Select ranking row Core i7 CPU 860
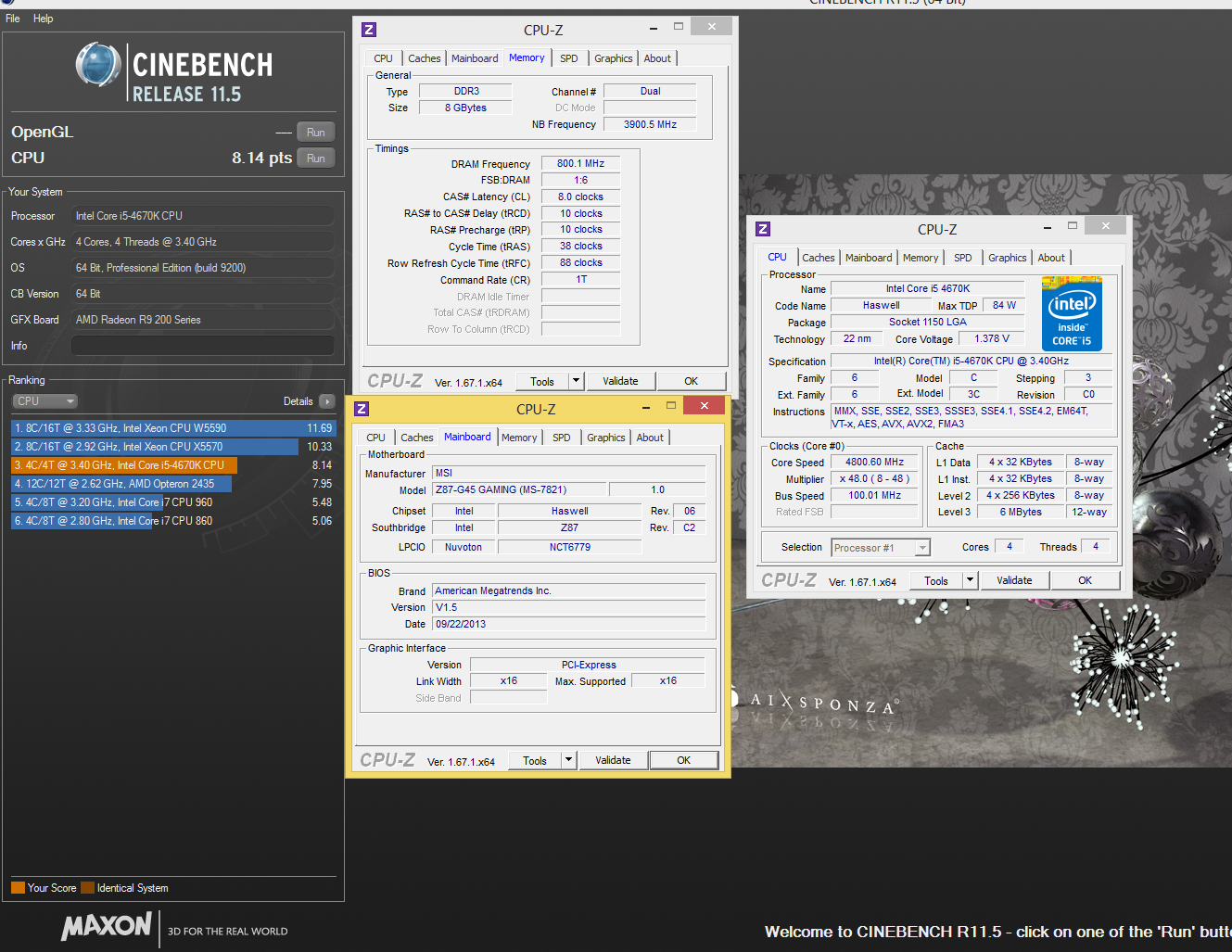 click(x=173, y=521)
